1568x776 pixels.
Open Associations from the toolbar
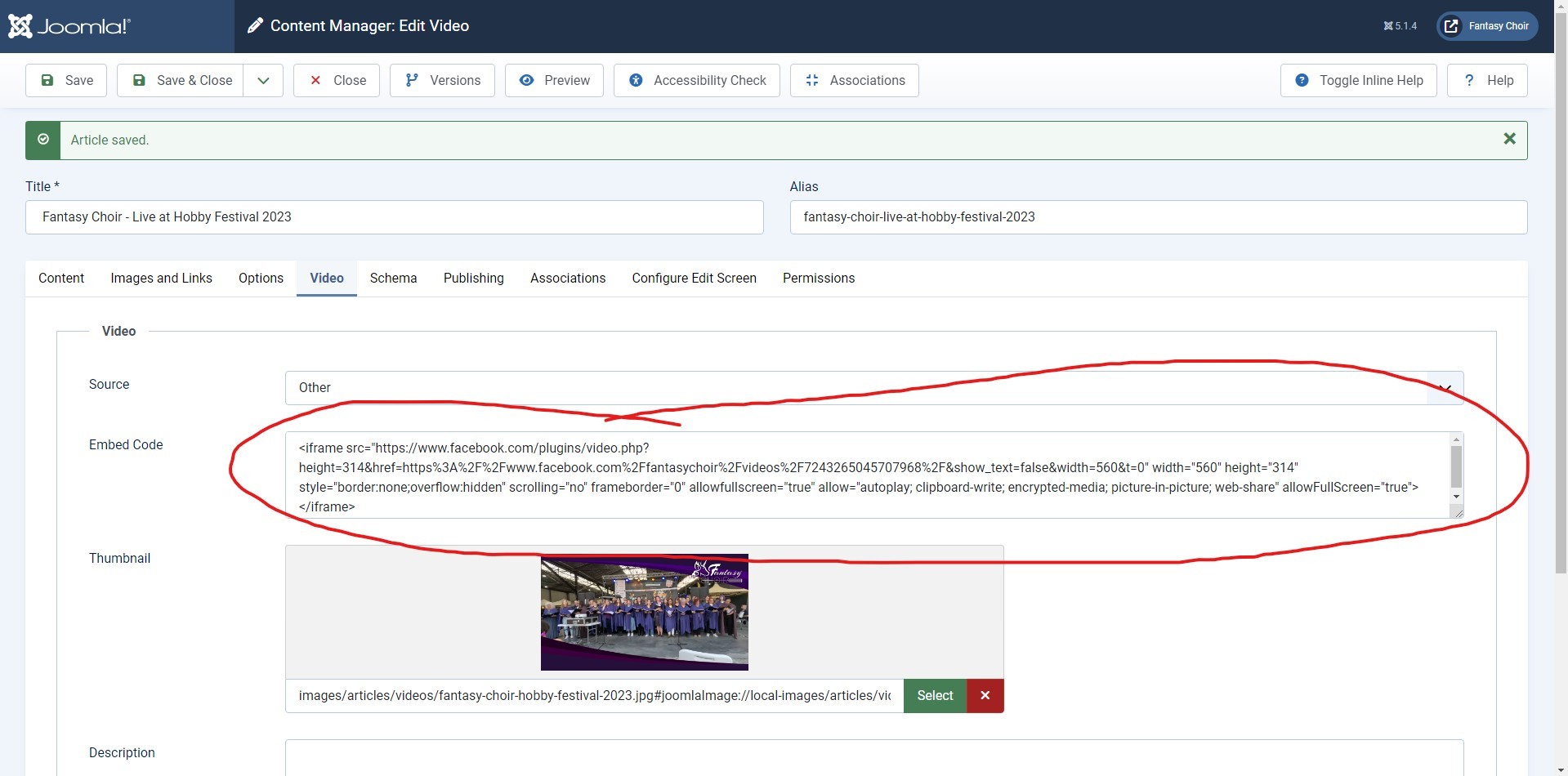[x=854, y=80]
